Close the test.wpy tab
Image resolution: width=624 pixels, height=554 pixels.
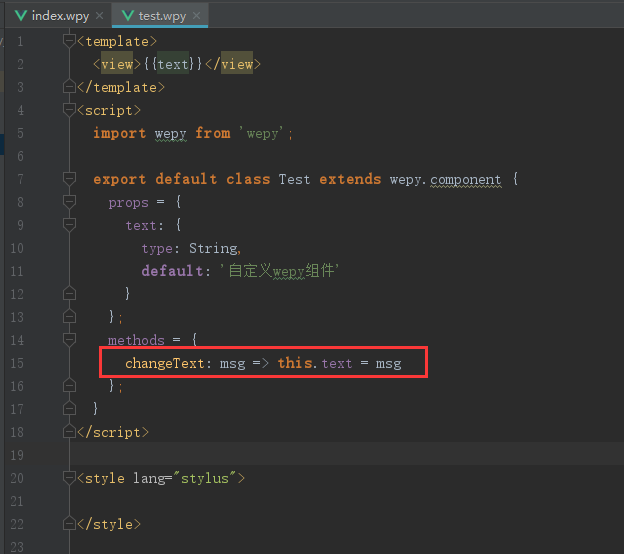tap(196, 16)
